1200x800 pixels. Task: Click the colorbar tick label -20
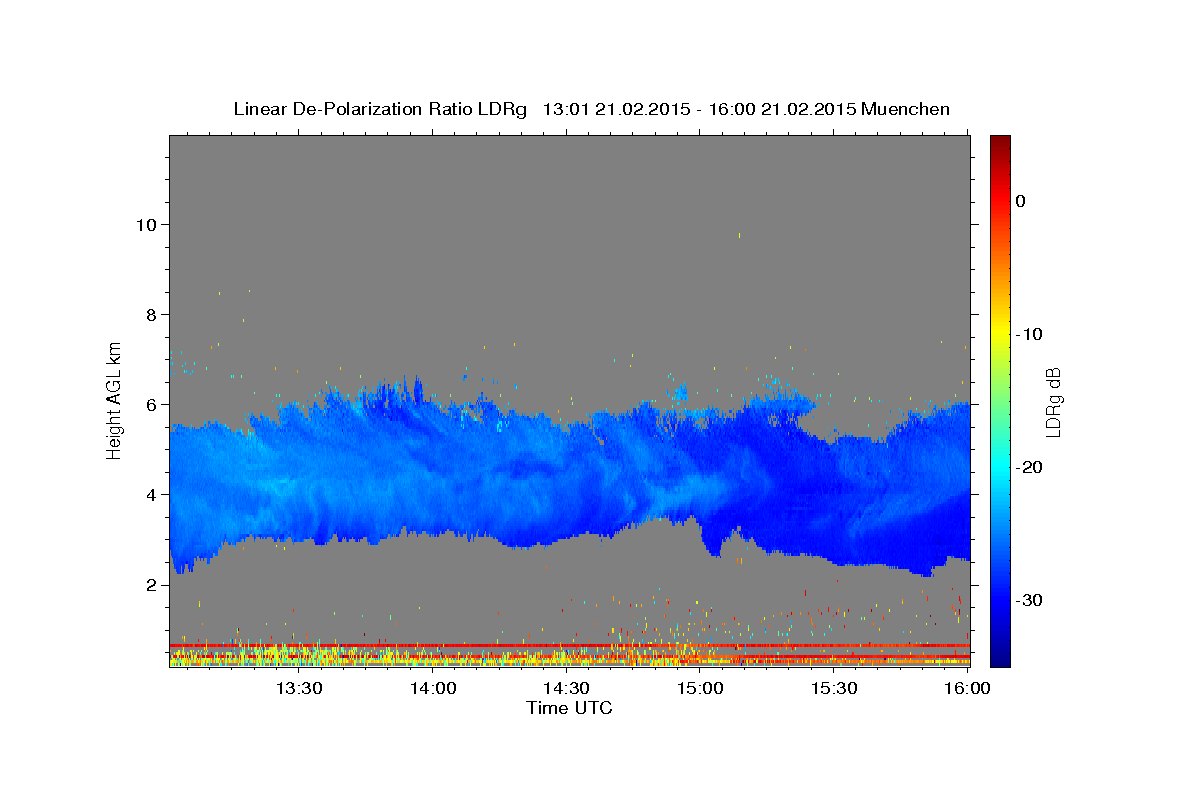(x=1028, y=467)
